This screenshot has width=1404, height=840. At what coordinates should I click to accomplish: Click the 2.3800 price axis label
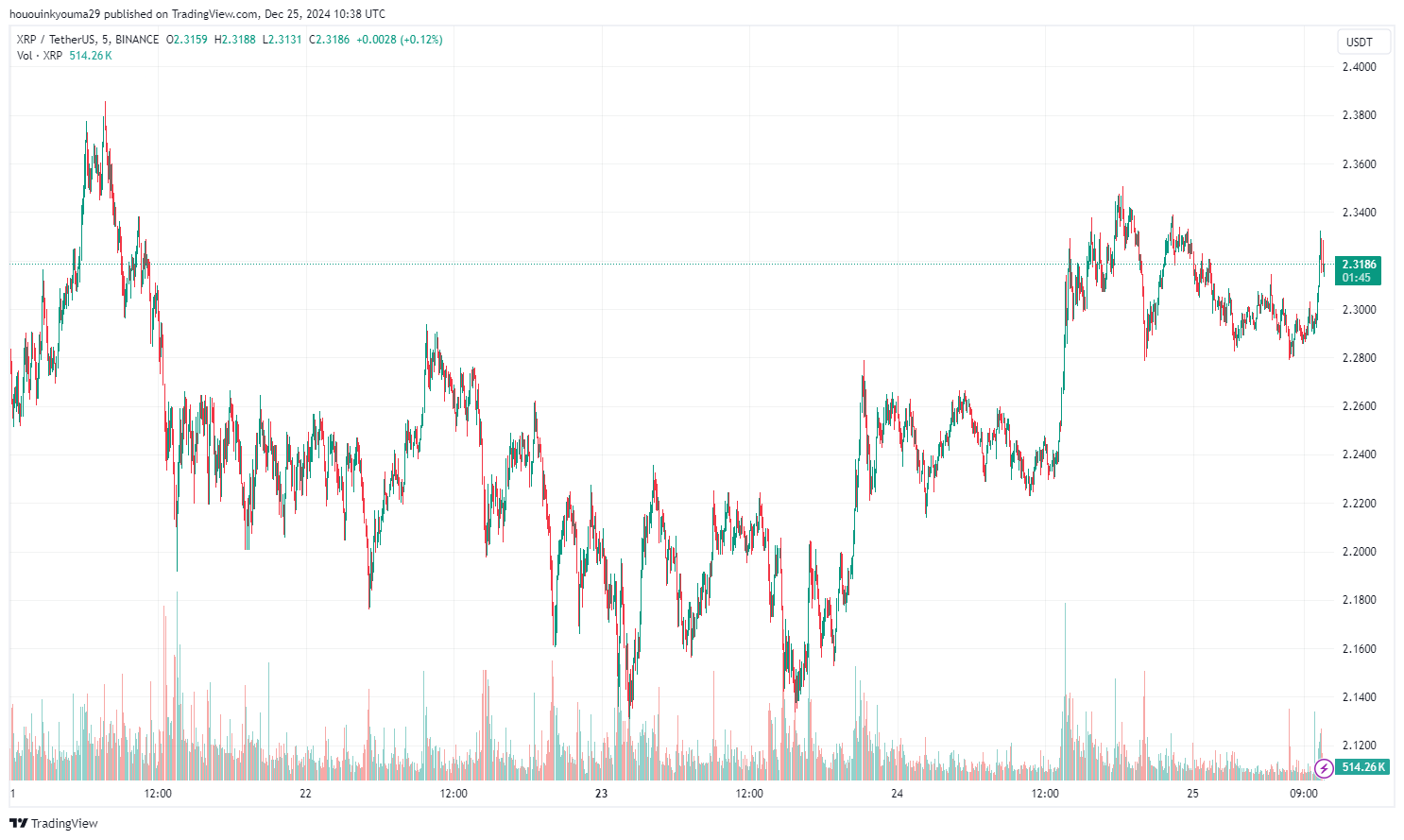tap(1359, 115)
